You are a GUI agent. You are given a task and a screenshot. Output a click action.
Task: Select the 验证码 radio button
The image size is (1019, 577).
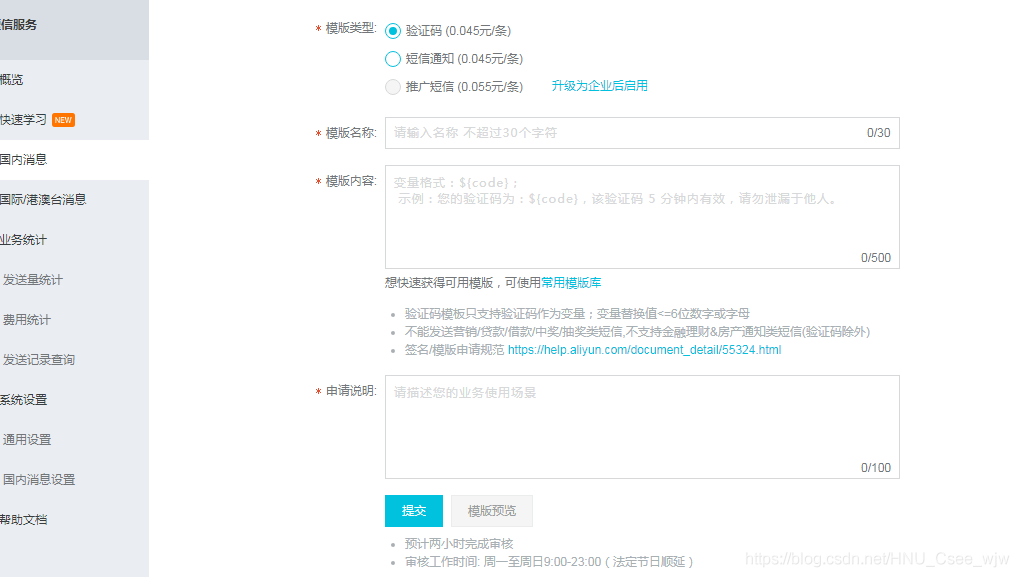(x=393, y=31)
